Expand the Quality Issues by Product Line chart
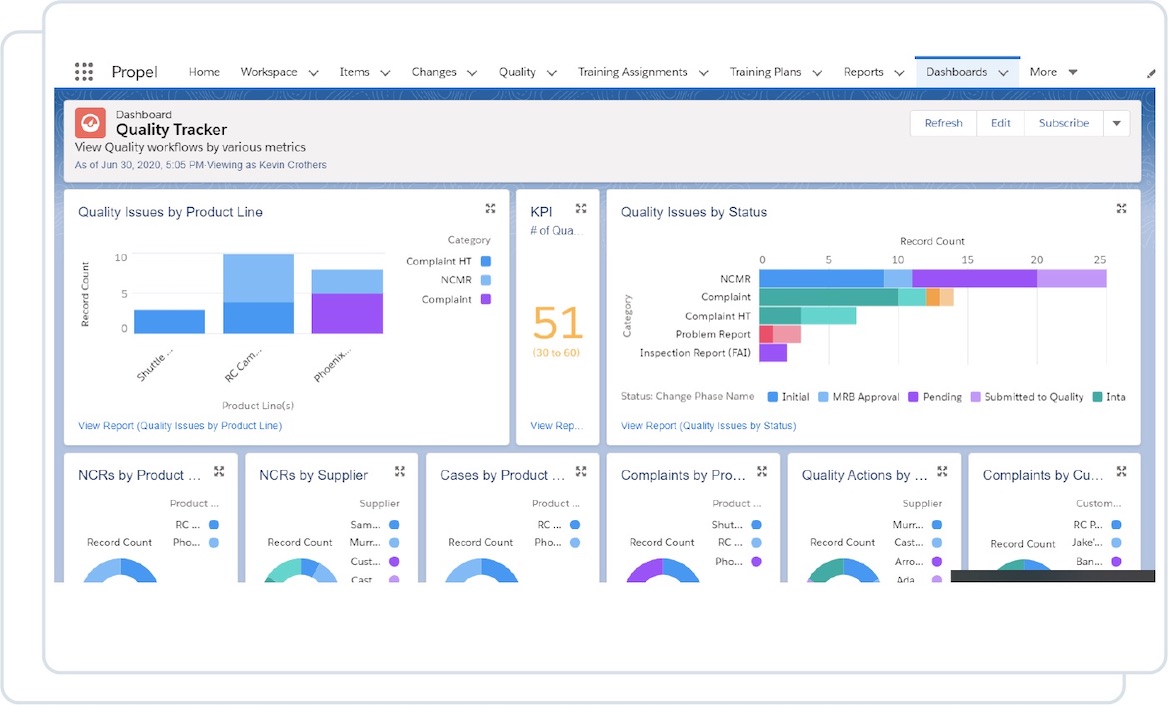This screenshot has height=705, width=1168. [490, 209]
